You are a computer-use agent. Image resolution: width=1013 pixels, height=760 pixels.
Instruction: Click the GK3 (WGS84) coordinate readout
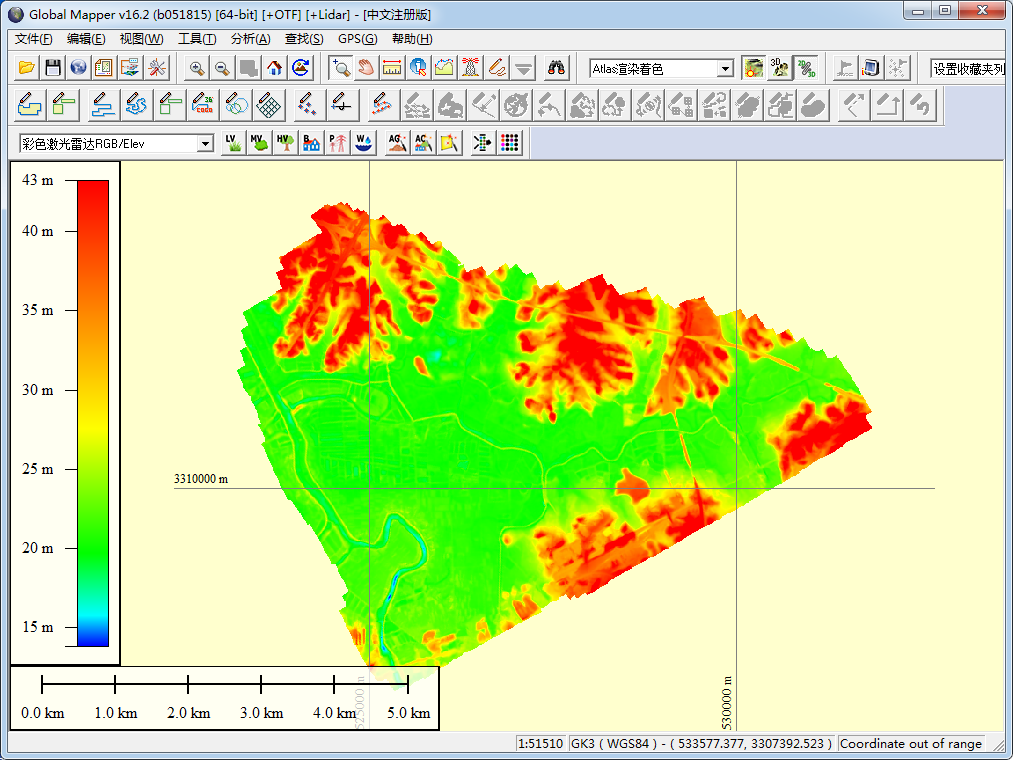702,743
